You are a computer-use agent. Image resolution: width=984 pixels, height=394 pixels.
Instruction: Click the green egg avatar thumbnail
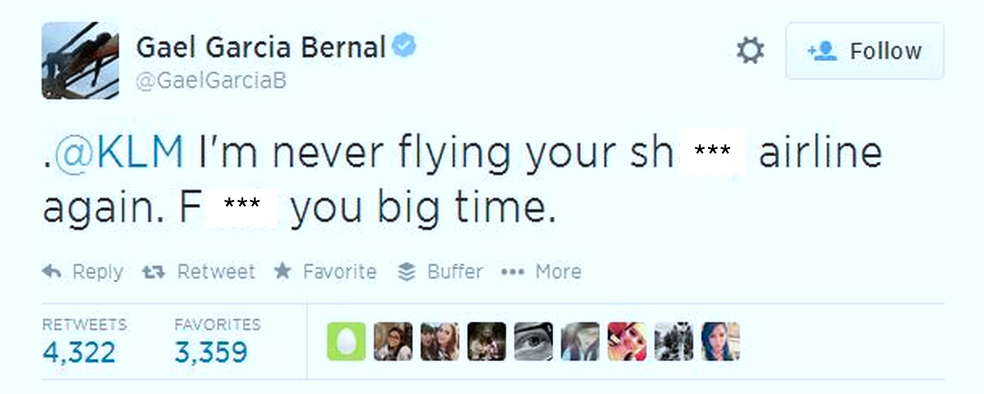(x=346, y=342)
